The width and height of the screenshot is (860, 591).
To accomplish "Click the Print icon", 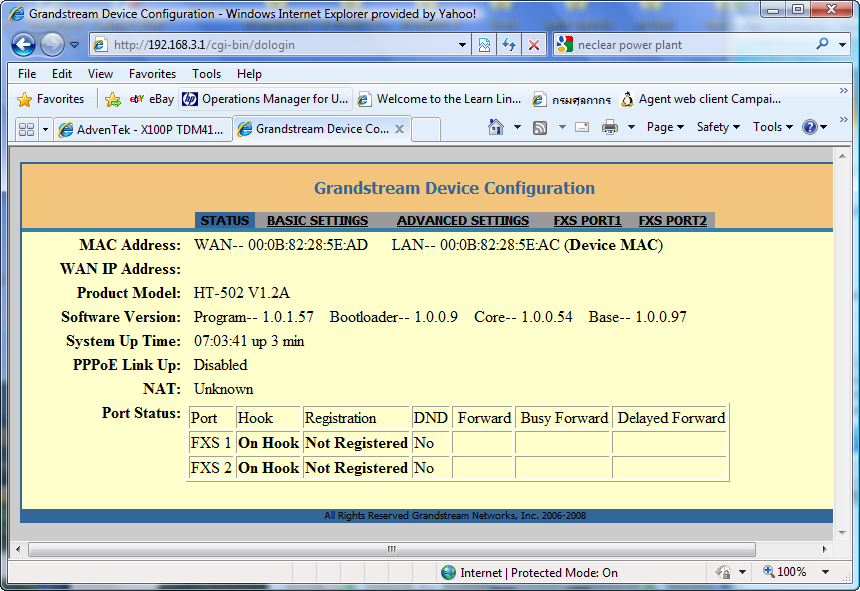I will coord(610,127).
